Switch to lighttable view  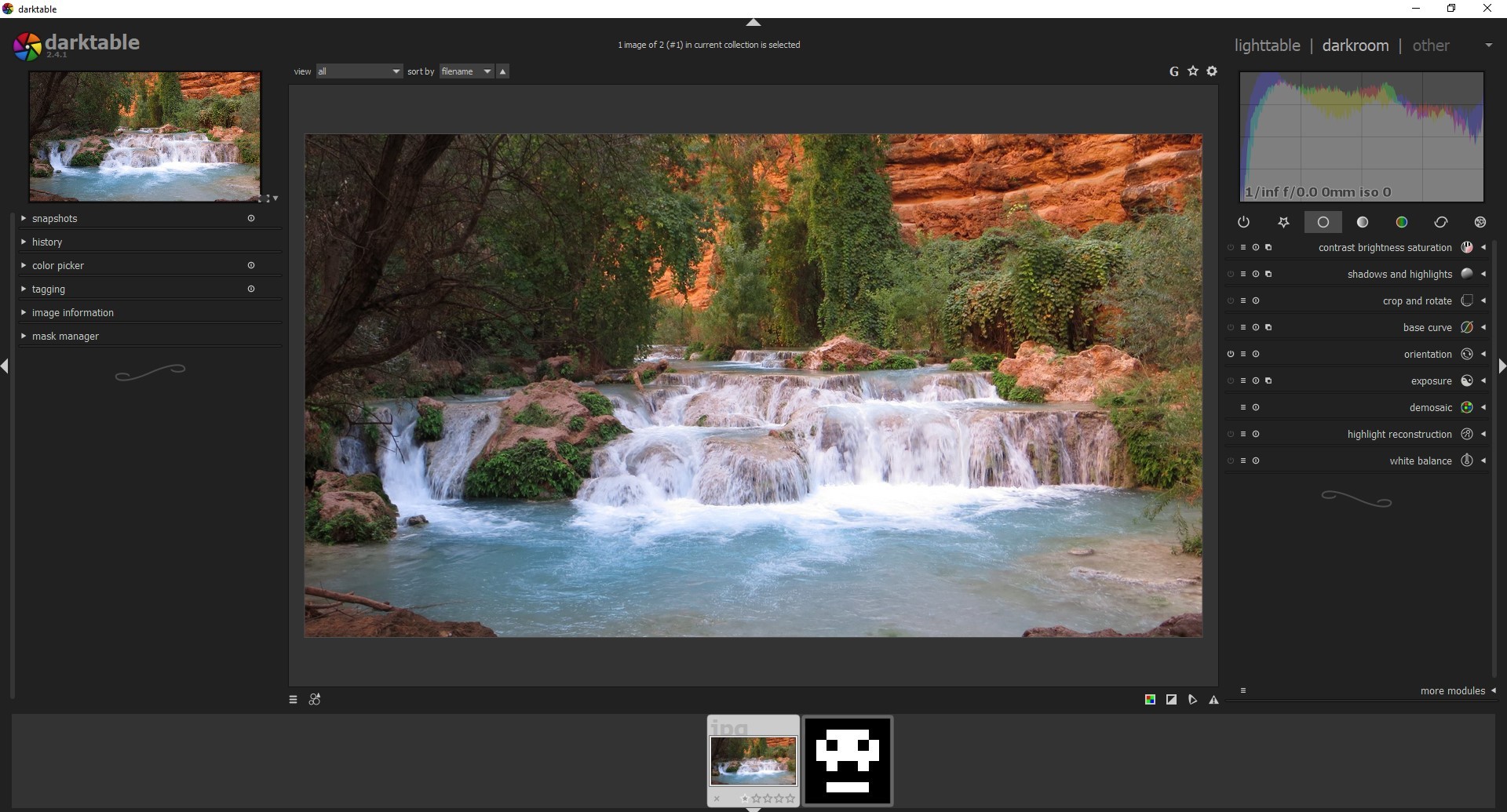(1267, 46)
